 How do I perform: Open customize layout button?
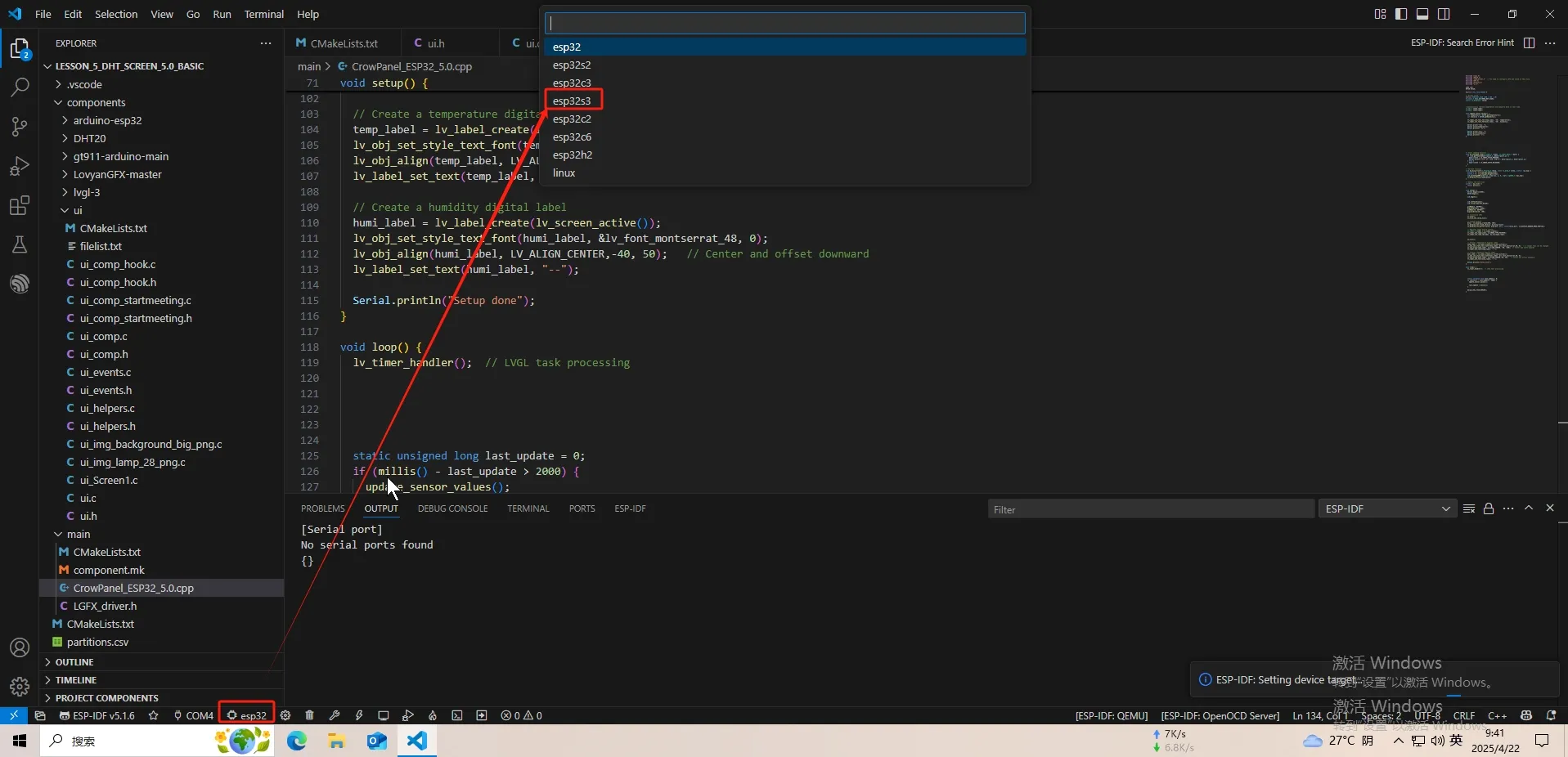(x=1380, y=14)
